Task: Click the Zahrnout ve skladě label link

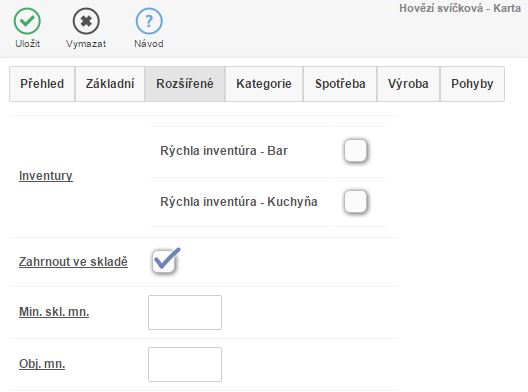Action: 73,262
